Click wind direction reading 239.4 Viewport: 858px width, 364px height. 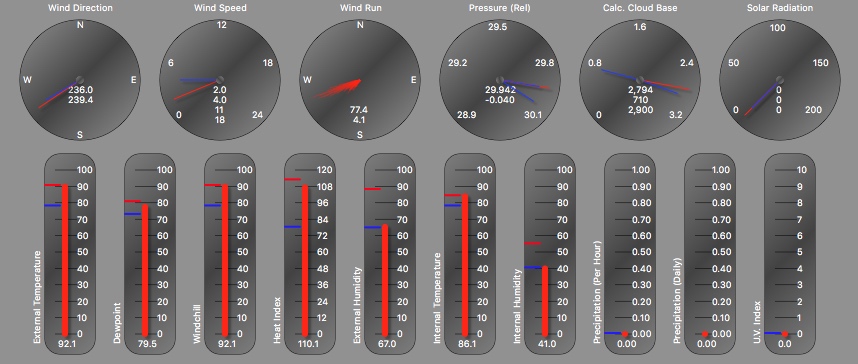(x=80, y=100)
